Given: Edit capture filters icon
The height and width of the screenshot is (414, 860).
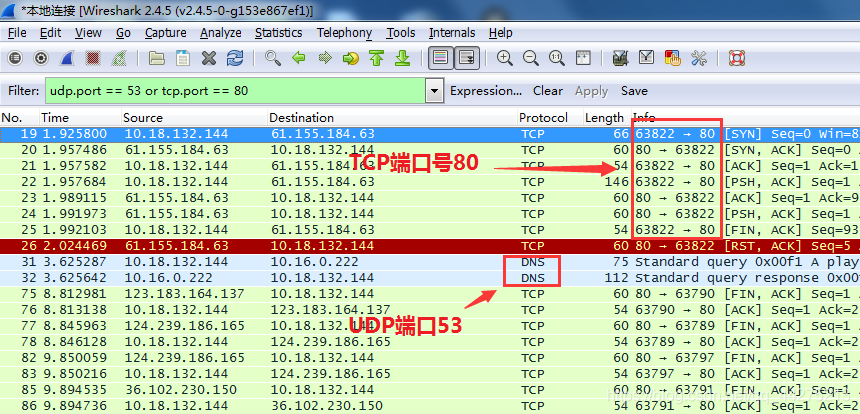Looking at the screenshot, I should pyautogui.click(x=620, y=58).
